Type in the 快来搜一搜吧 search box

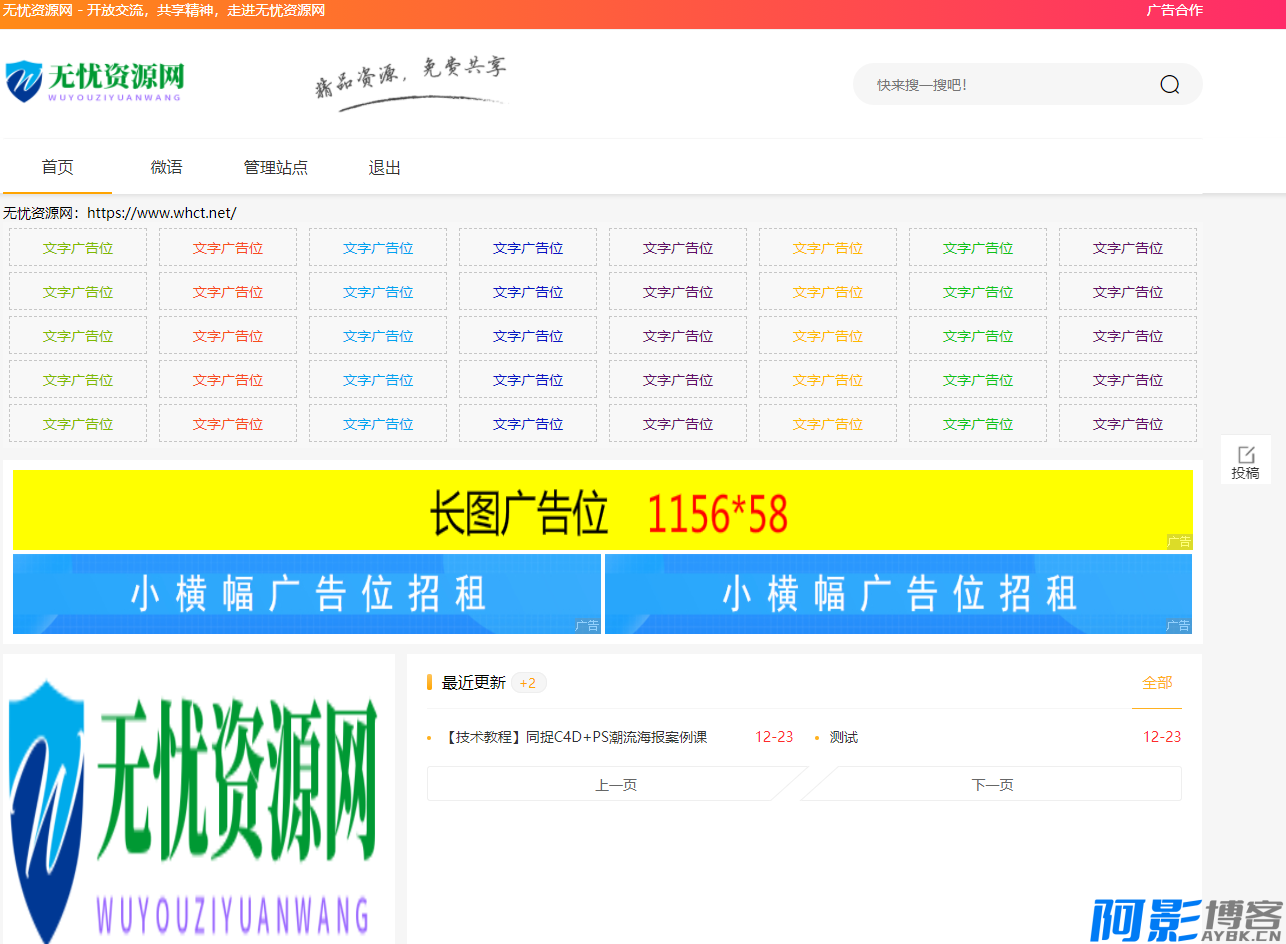tap(1000, 85)
